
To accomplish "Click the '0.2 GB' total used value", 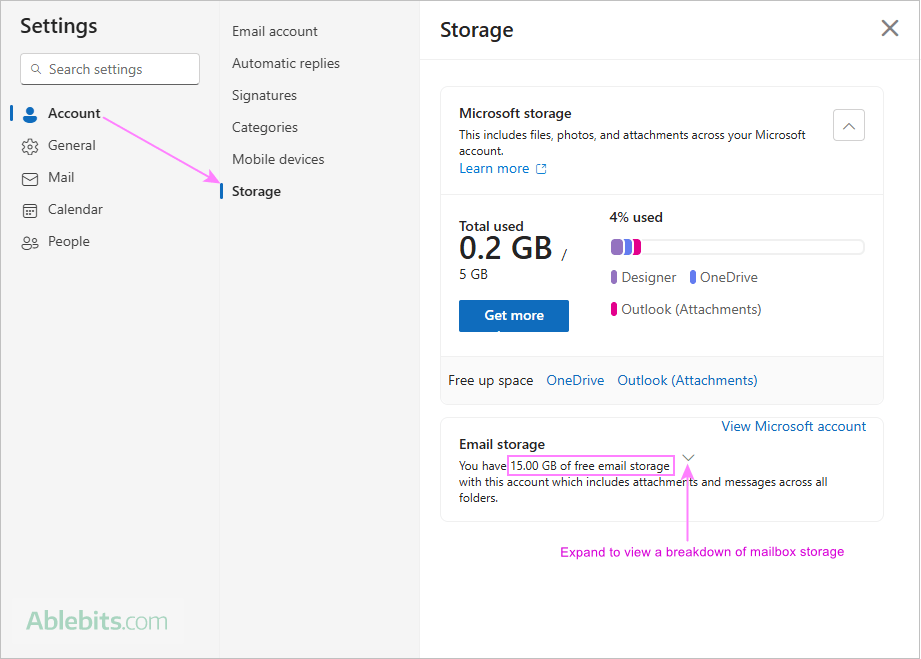I will pos(506,248).
